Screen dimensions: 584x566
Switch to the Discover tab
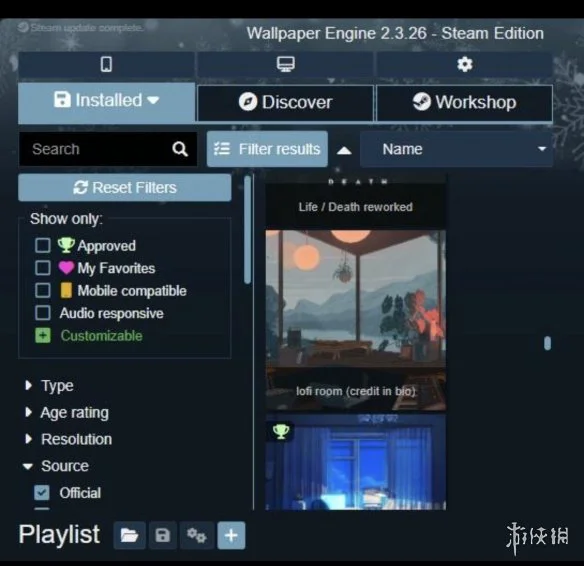tap(286, 102)
